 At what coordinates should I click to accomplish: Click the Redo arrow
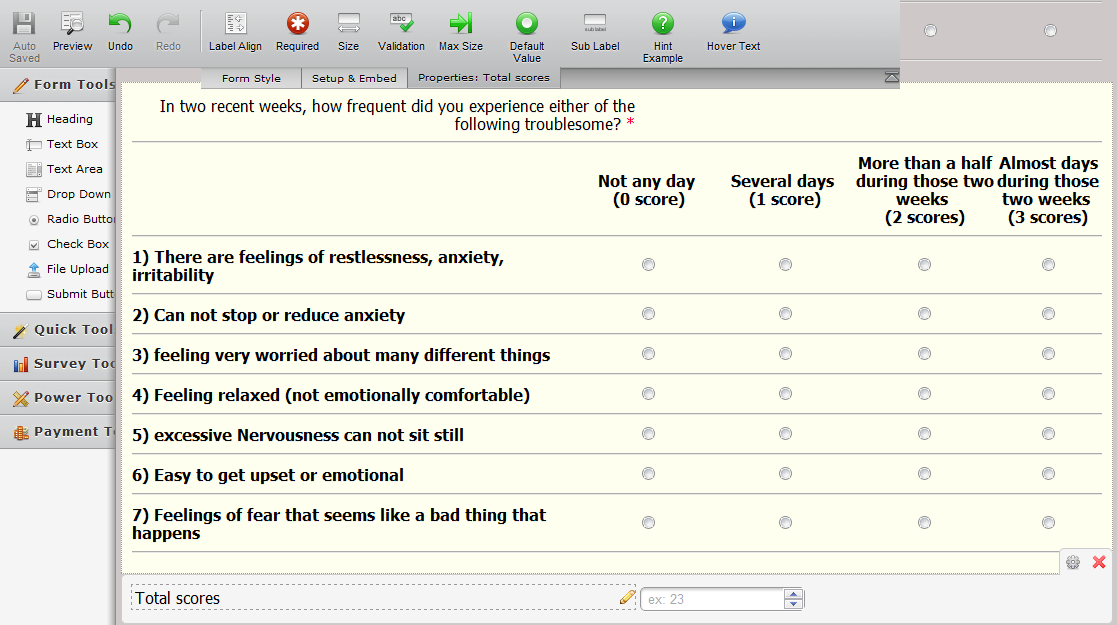point(168,32)
